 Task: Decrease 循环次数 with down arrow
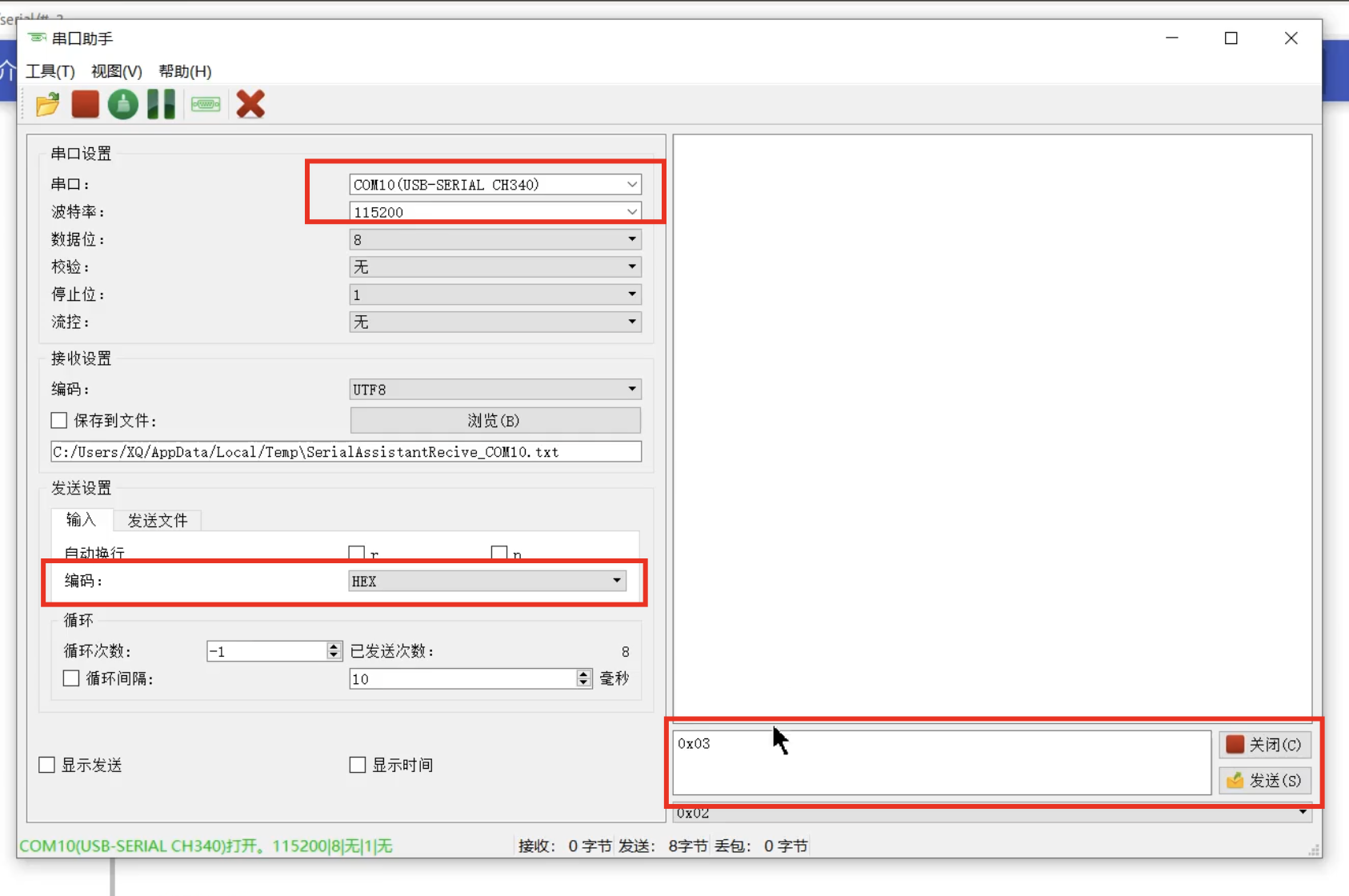pos(334,656)
